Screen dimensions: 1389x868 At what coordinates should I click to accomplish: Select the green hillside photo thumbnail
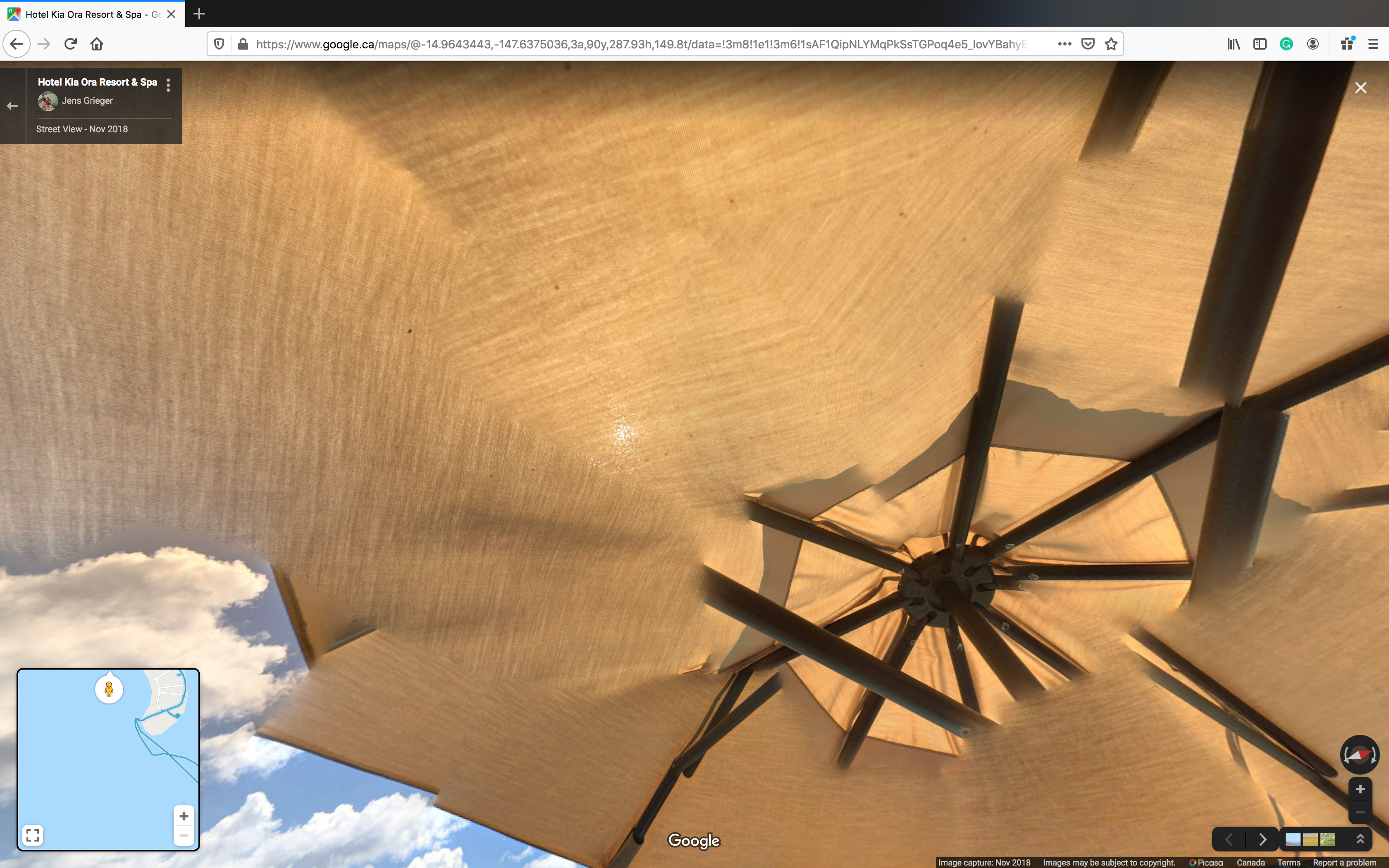[x=1327, y=839]
